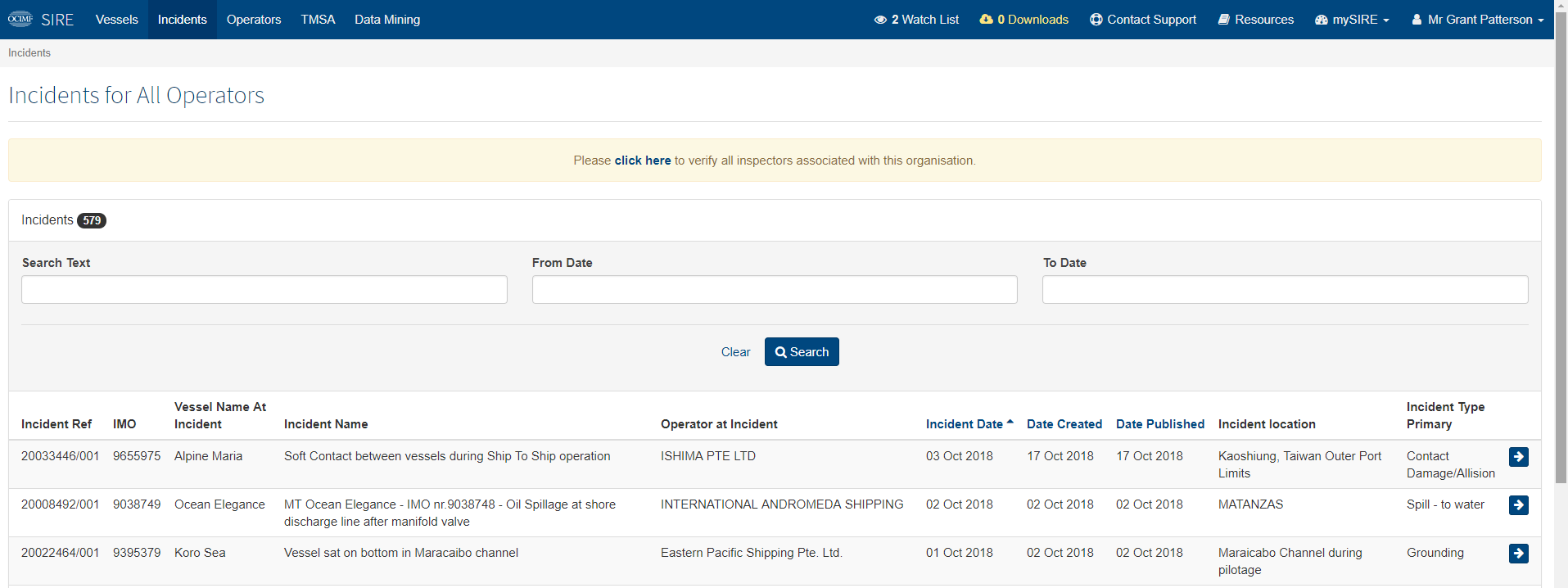
Task: Click the IMO column header
Action: point(124,424)
